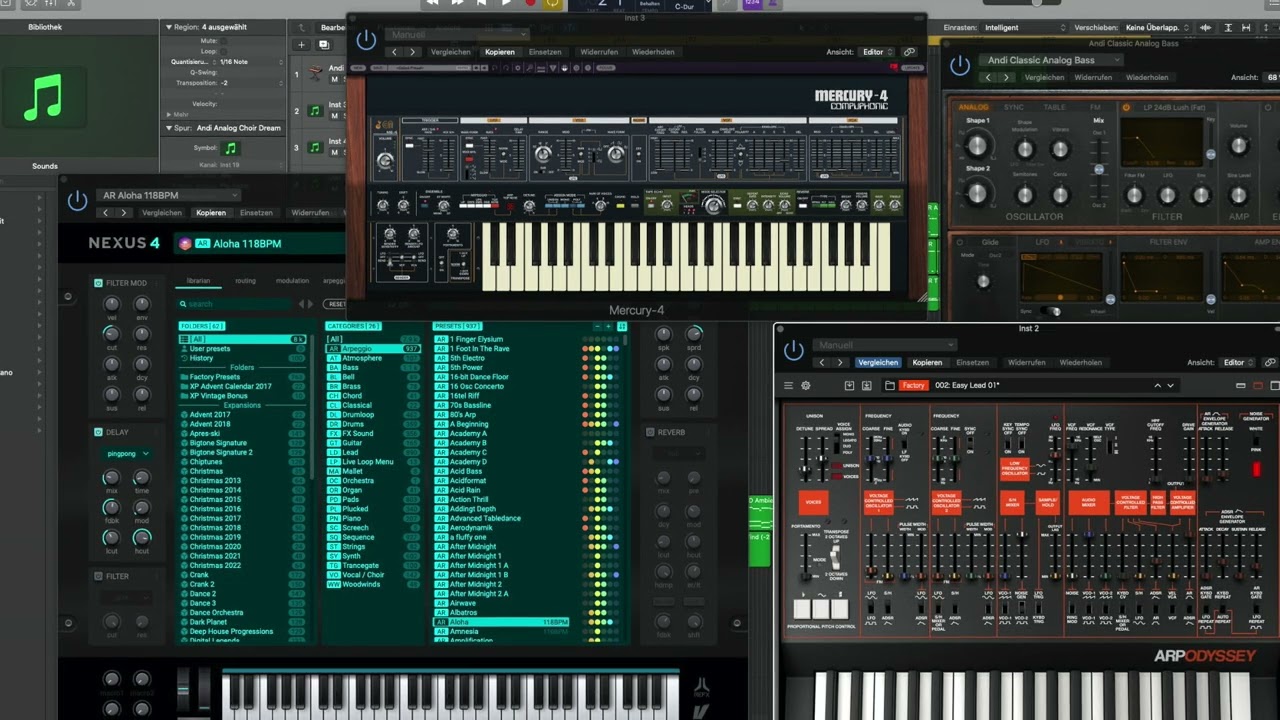
Task: Toggle power button of Nexus 4 plugin window
Action: point(78,201)
